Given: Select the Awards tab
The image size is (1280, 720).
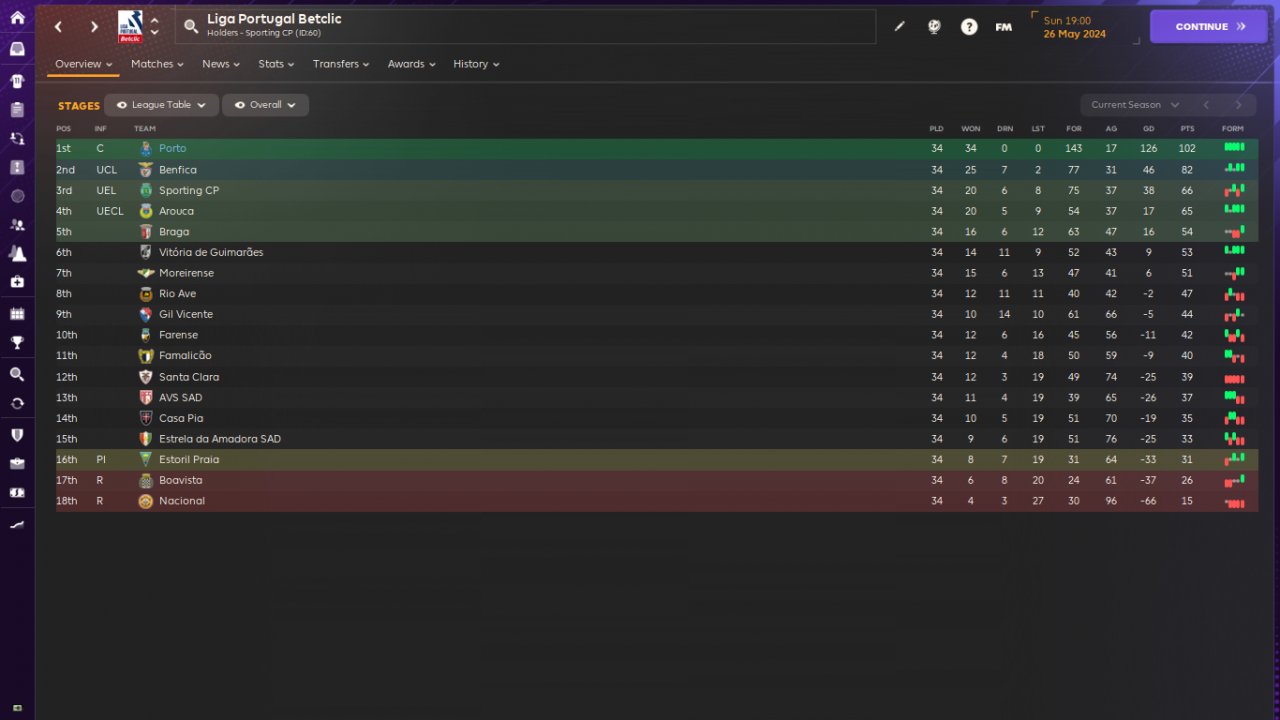Looking at the screenshot, I should (411, 64).
